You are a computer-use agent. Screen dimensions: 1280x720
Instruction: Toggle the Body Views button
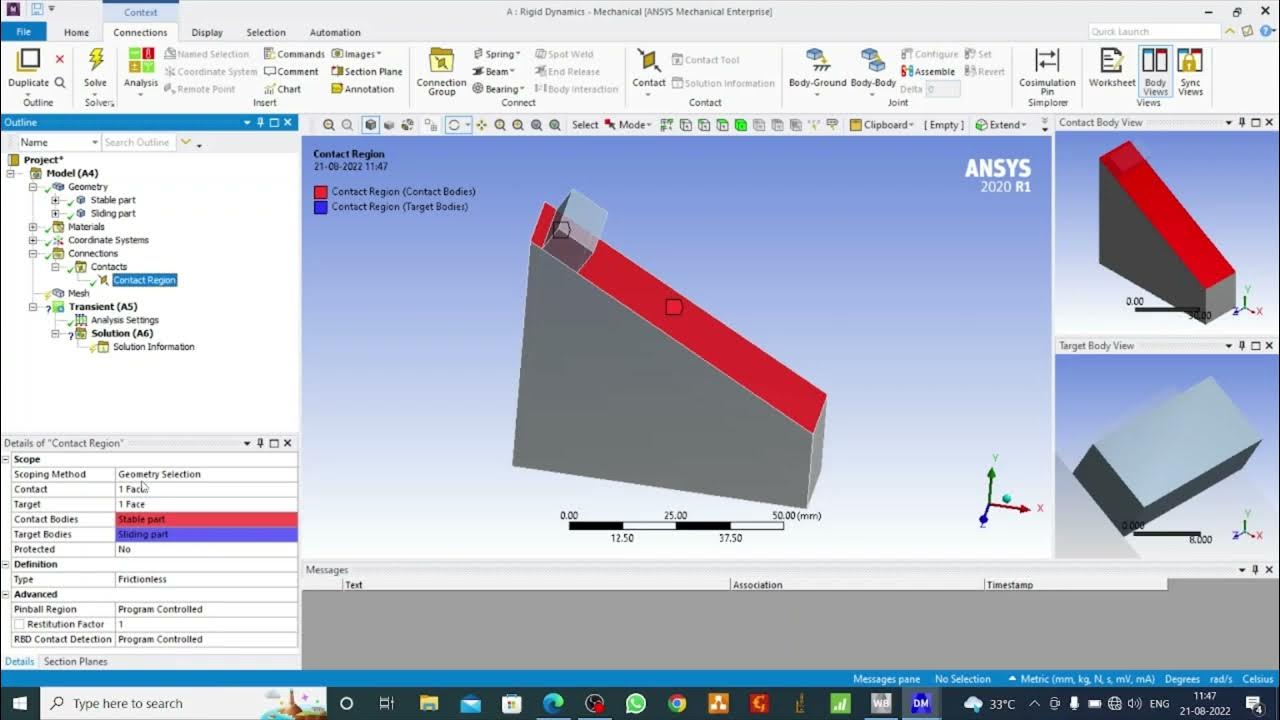click(1155, 71)
